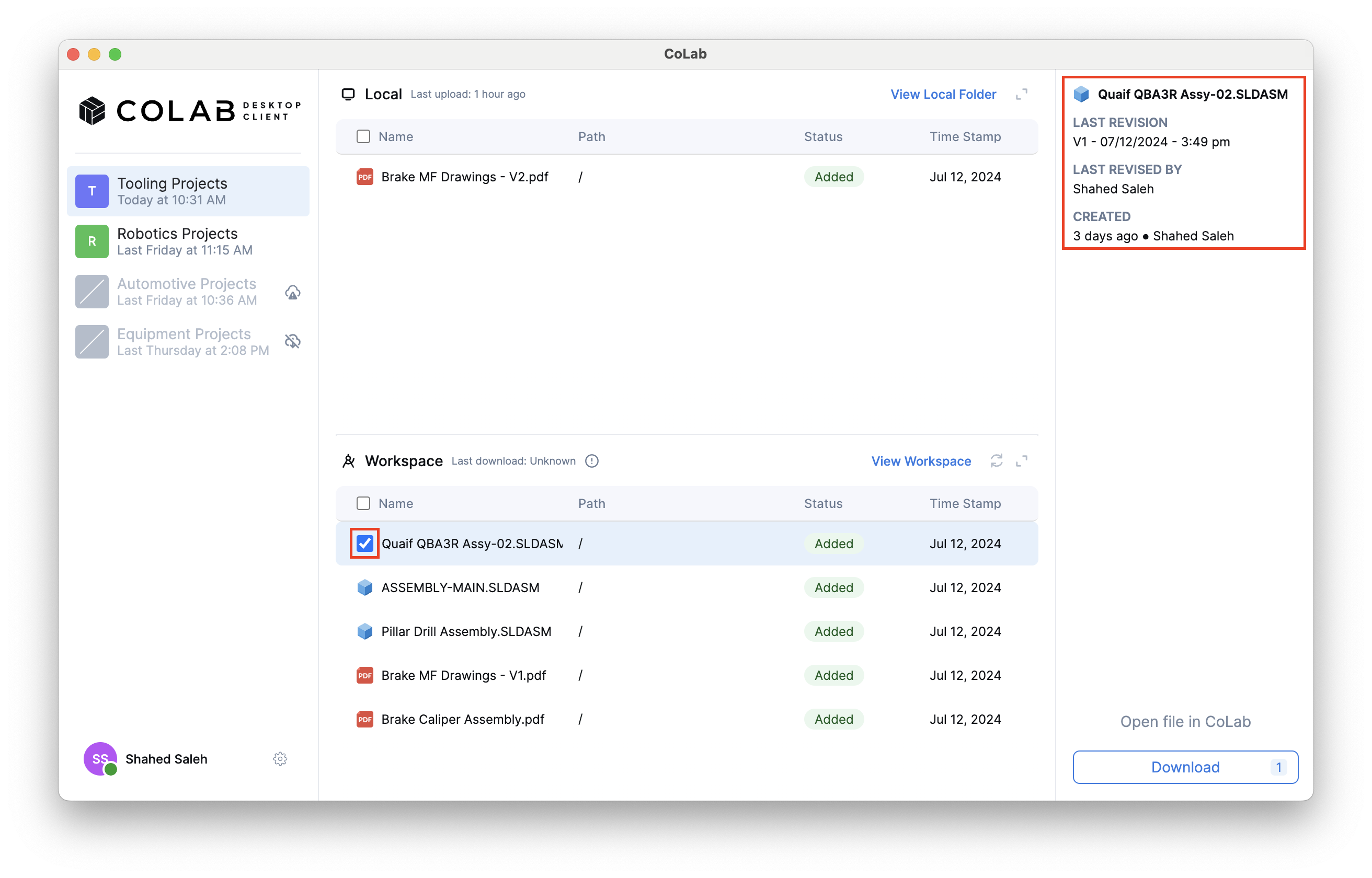Open the Tooling Projects workspace
This screenshot has width=1372, height=878.
pyautogui.click(x=188, y=191)
